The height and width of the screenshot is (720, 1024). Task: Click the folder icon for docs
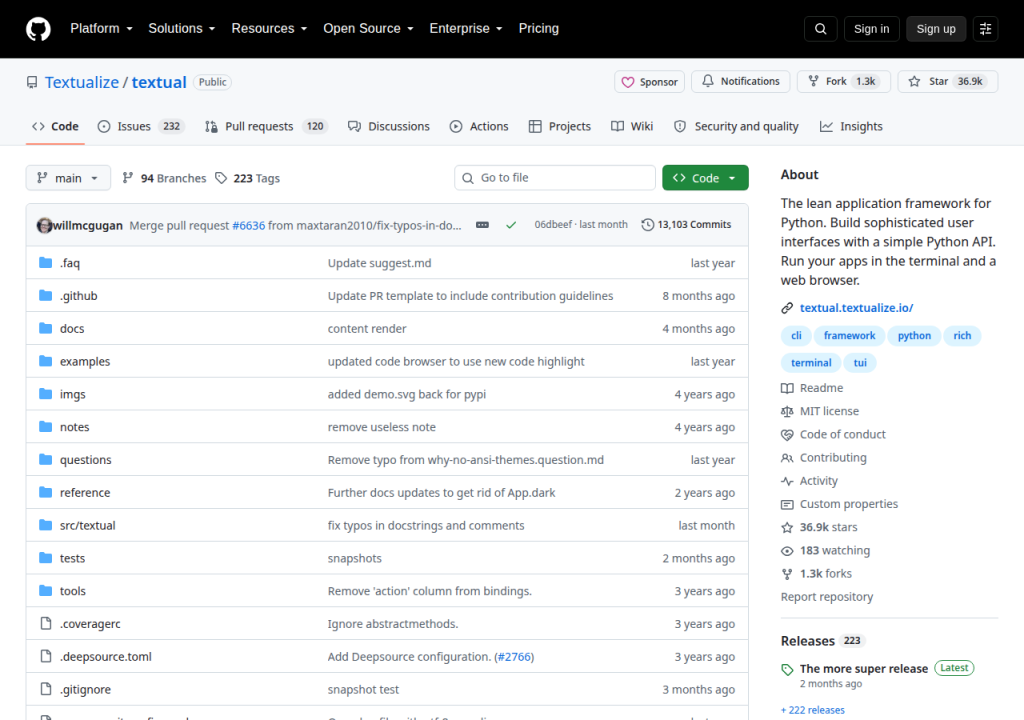point(46,328)
